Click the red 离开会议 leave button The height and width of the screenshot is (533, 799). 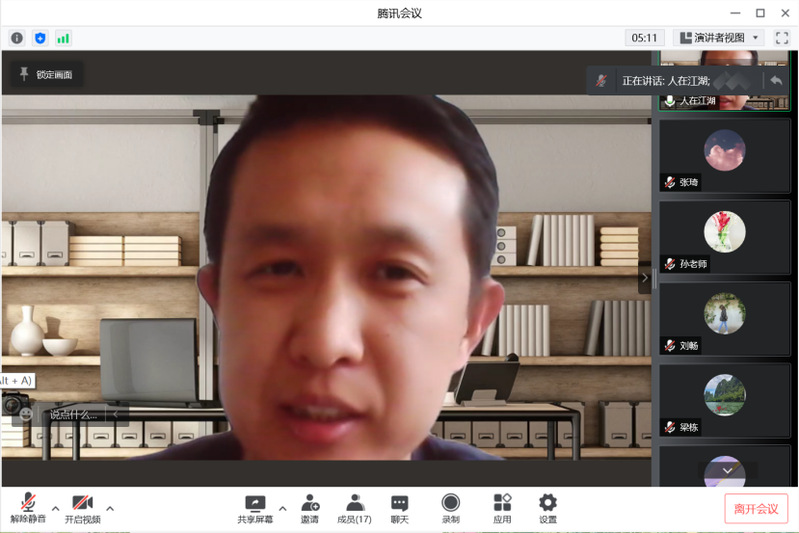[756, 508]
